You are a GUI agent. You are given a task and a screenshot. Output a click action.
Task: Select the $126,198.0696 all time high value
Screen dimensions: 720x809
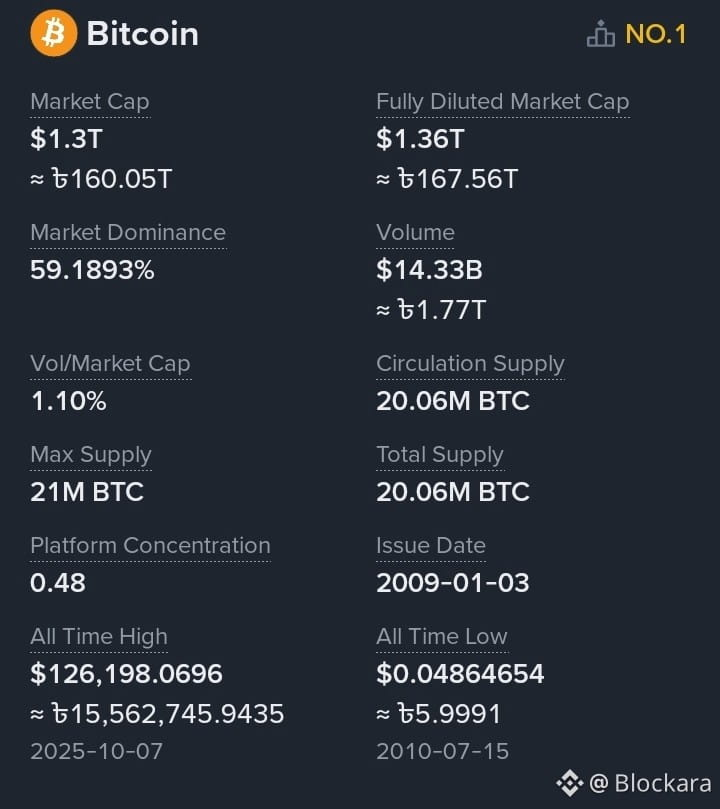pyautogui.click(x=126, y=674)
